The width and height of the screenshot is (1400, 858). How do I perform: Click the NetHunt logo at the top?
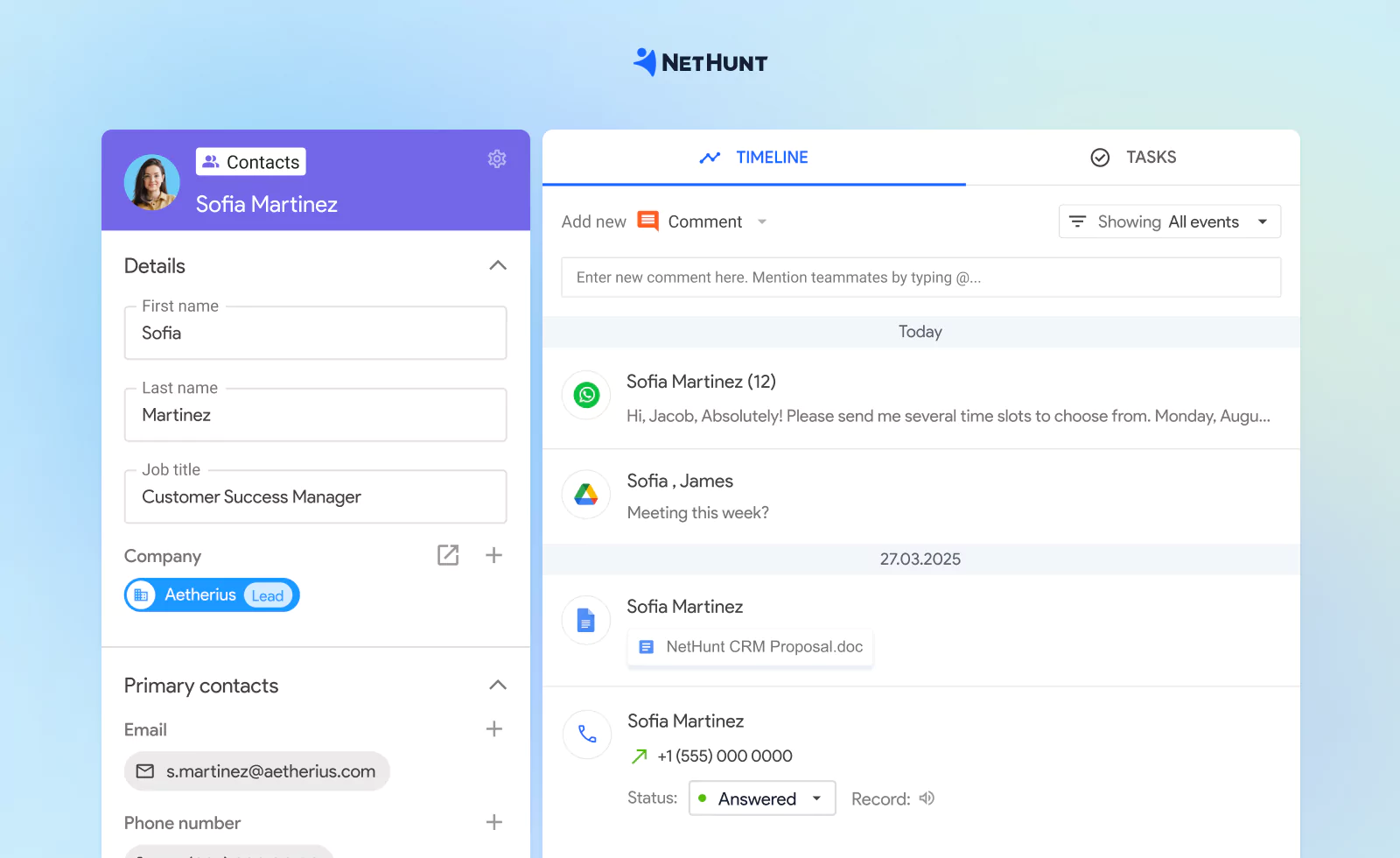[x=699, y=61]
